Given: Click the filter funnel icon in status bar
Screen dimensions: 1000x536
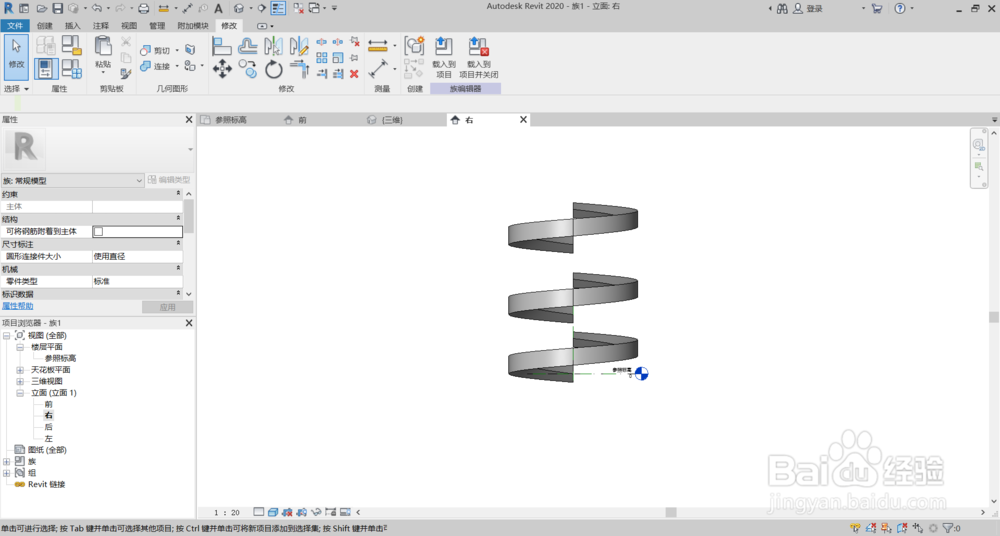Looking at the screenshot, I should pos(948,528).
